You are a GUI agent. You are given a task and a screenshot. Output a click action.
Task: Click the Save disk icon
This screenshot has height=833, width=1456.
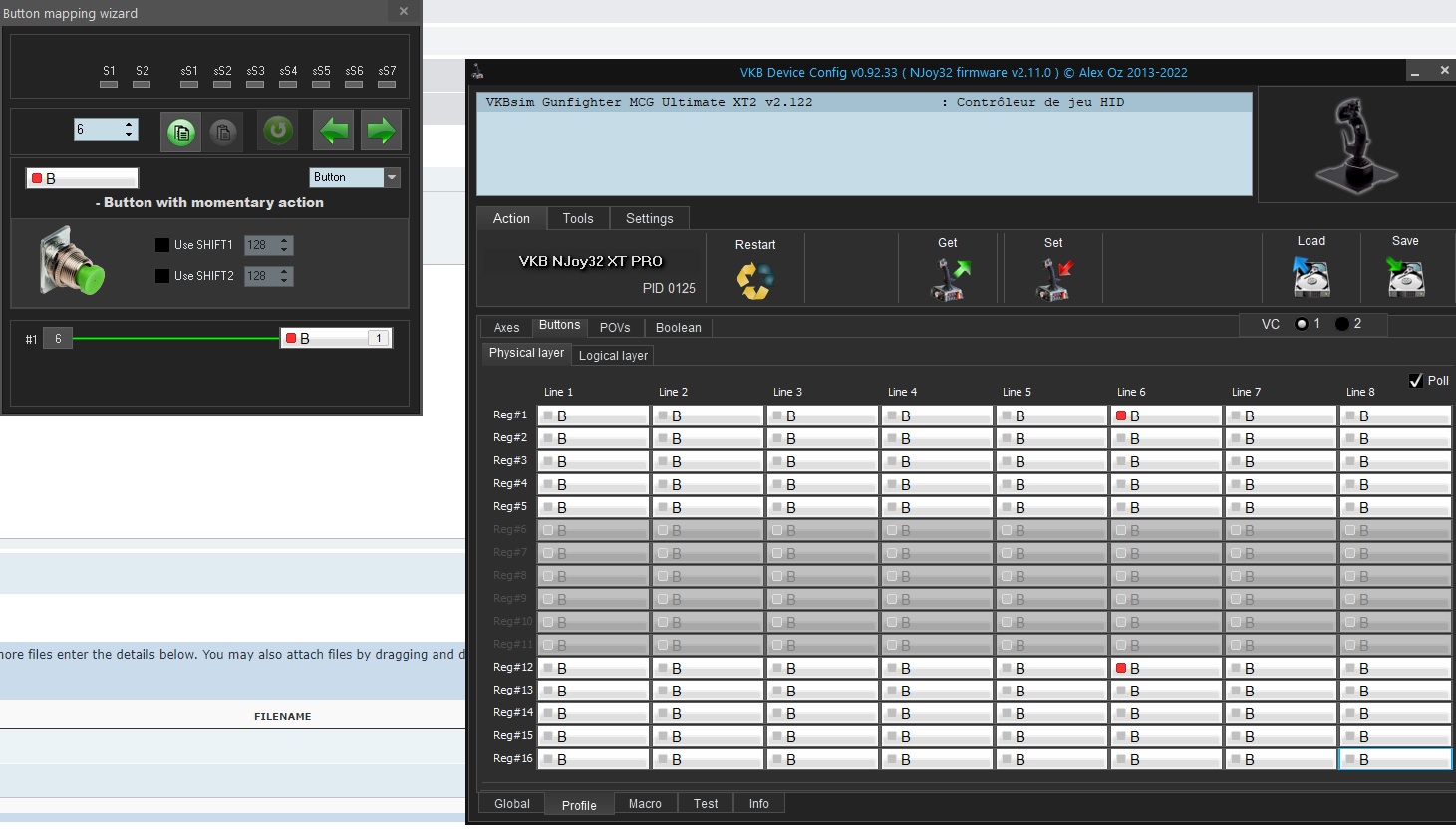coord(1405,277)
